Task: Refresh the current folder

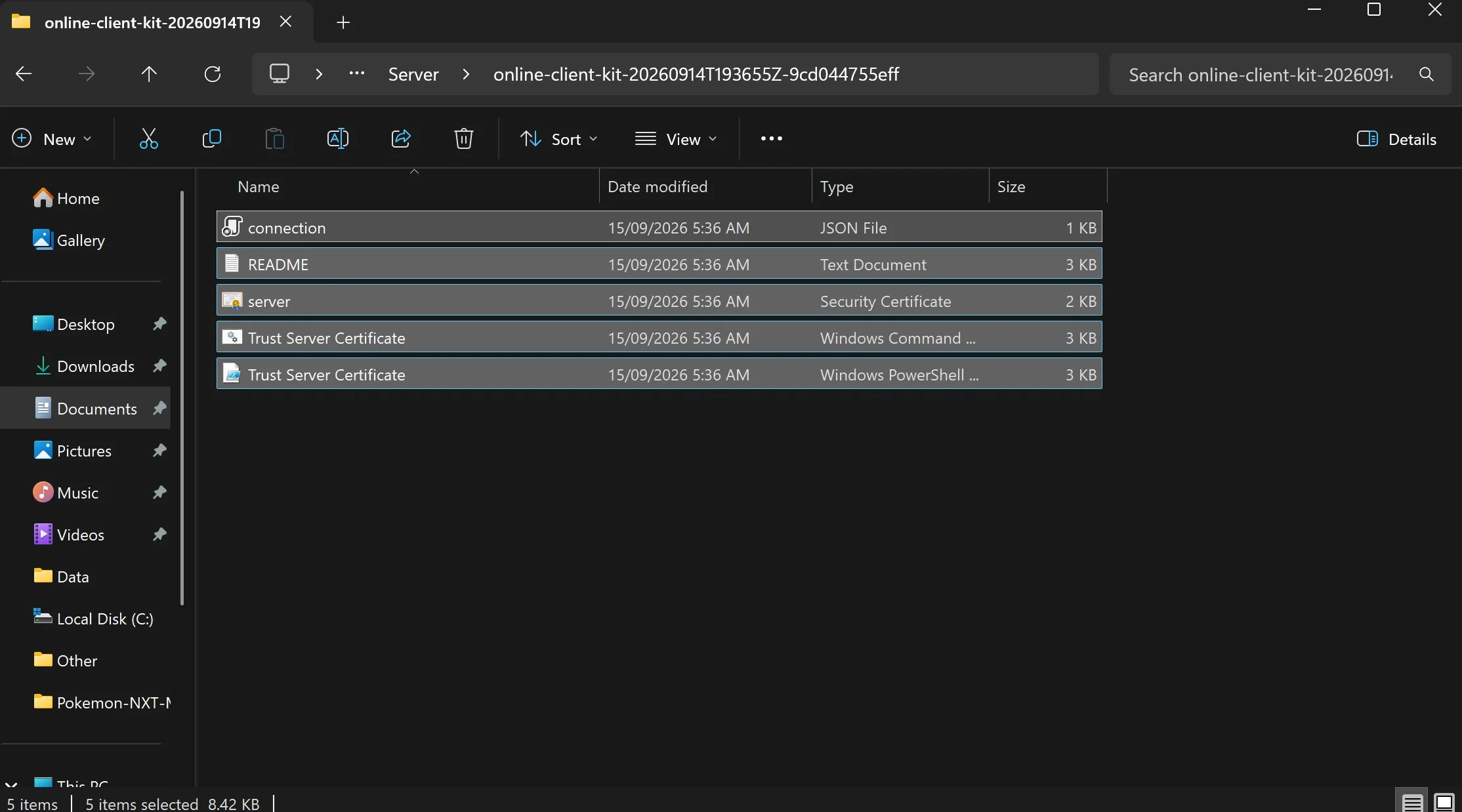Action: pyautogui.click(x=213, y=74)
